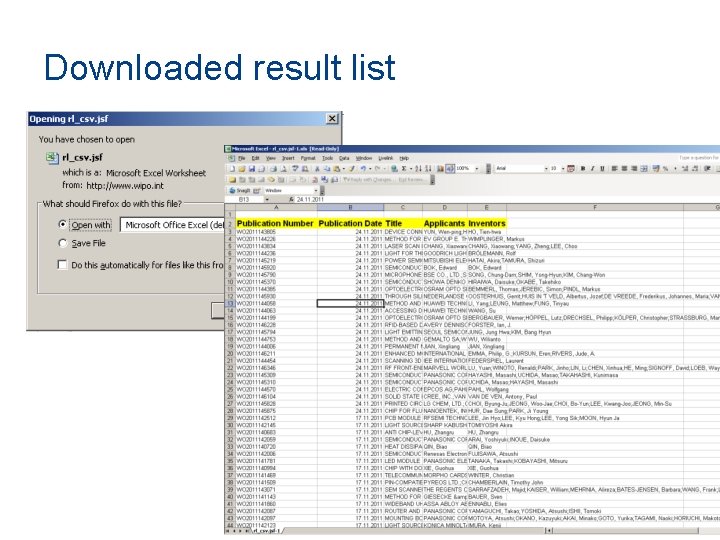Open the Name Box dropdown arrow
The width and height of the screenshot is (720, 540).
click(267, 199)
